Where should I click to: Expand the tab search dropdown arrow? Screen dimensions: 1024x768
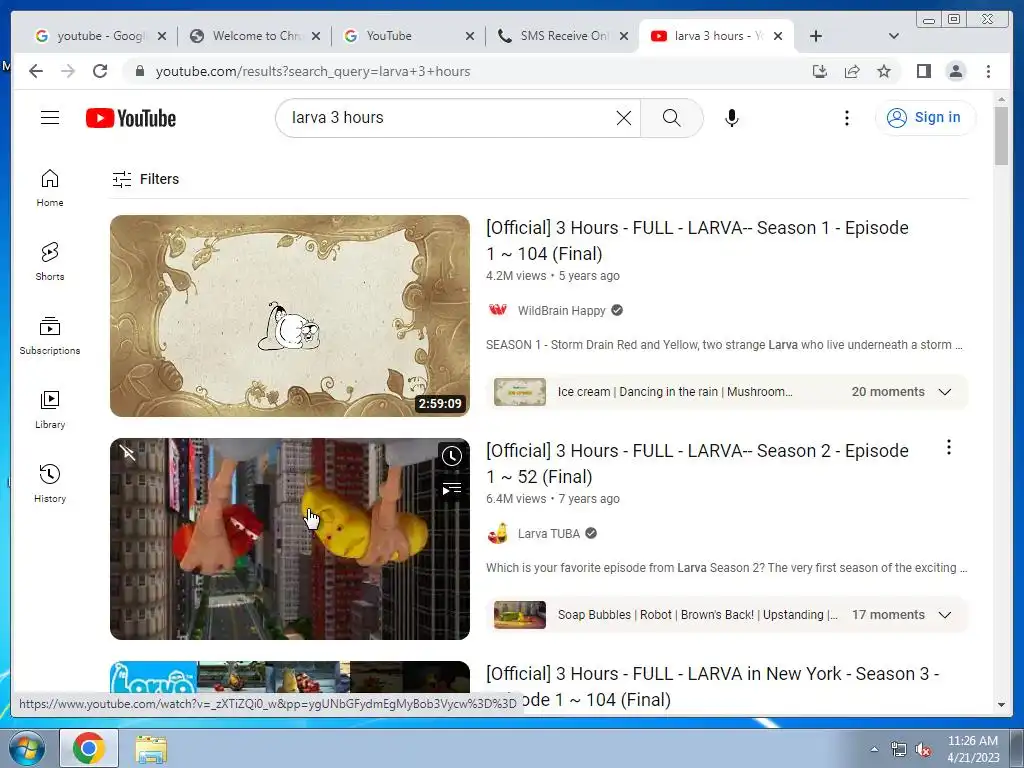tap(894, 36)
